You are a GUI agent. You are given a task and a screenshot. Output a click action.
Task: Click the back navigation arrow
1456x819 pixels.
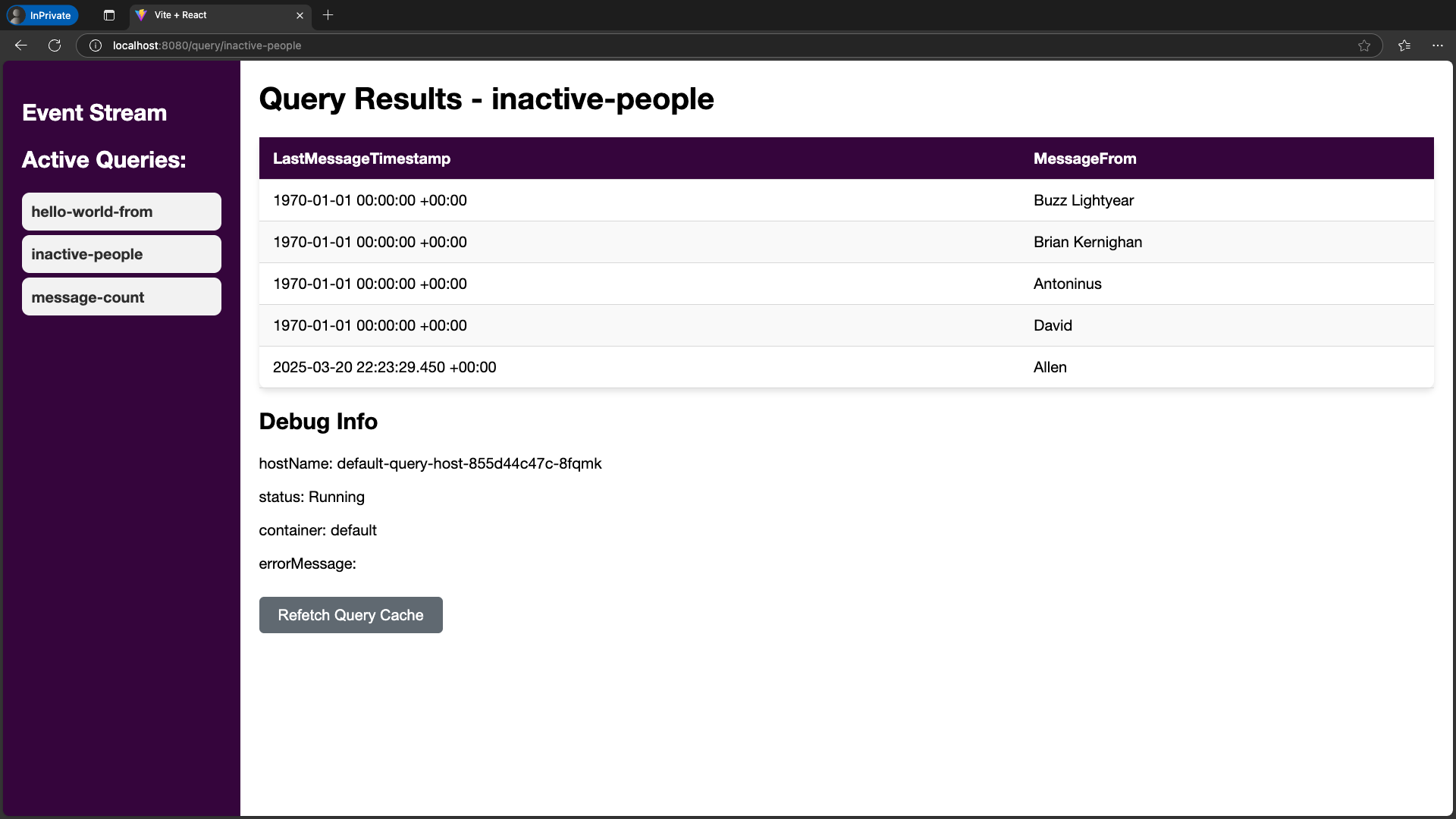(x=20, y=45)
